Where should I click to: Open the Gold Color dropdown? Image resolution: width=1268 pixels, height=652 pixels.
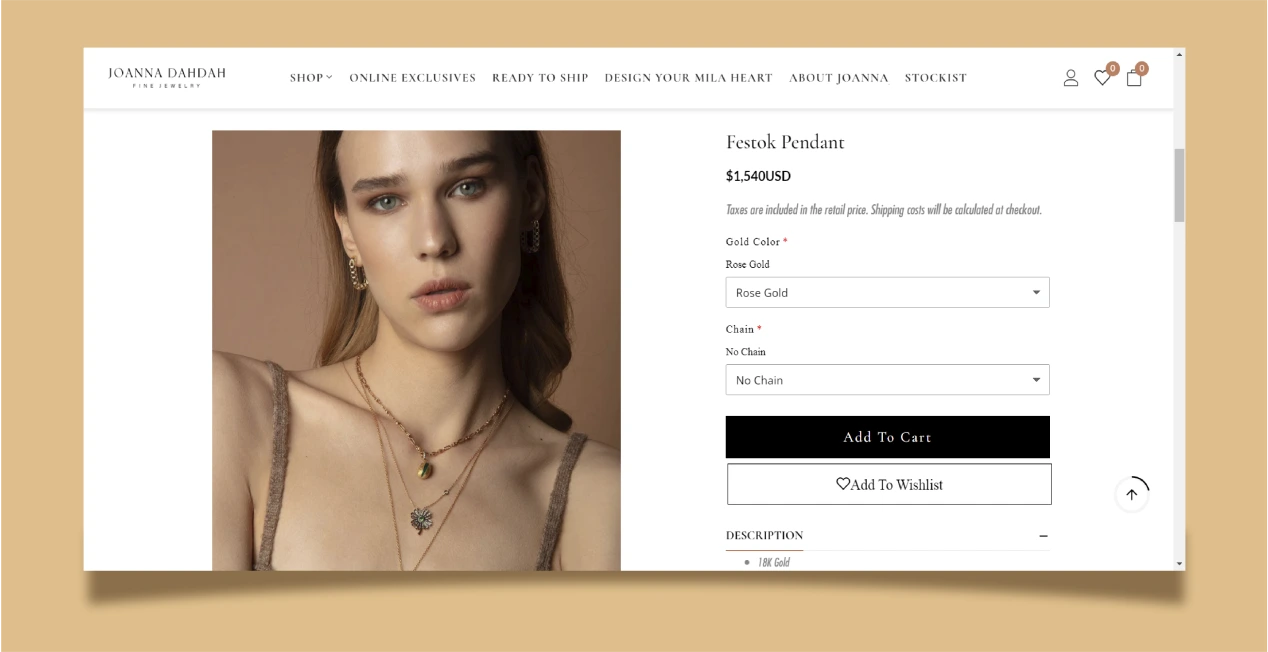tap(887, 293)
